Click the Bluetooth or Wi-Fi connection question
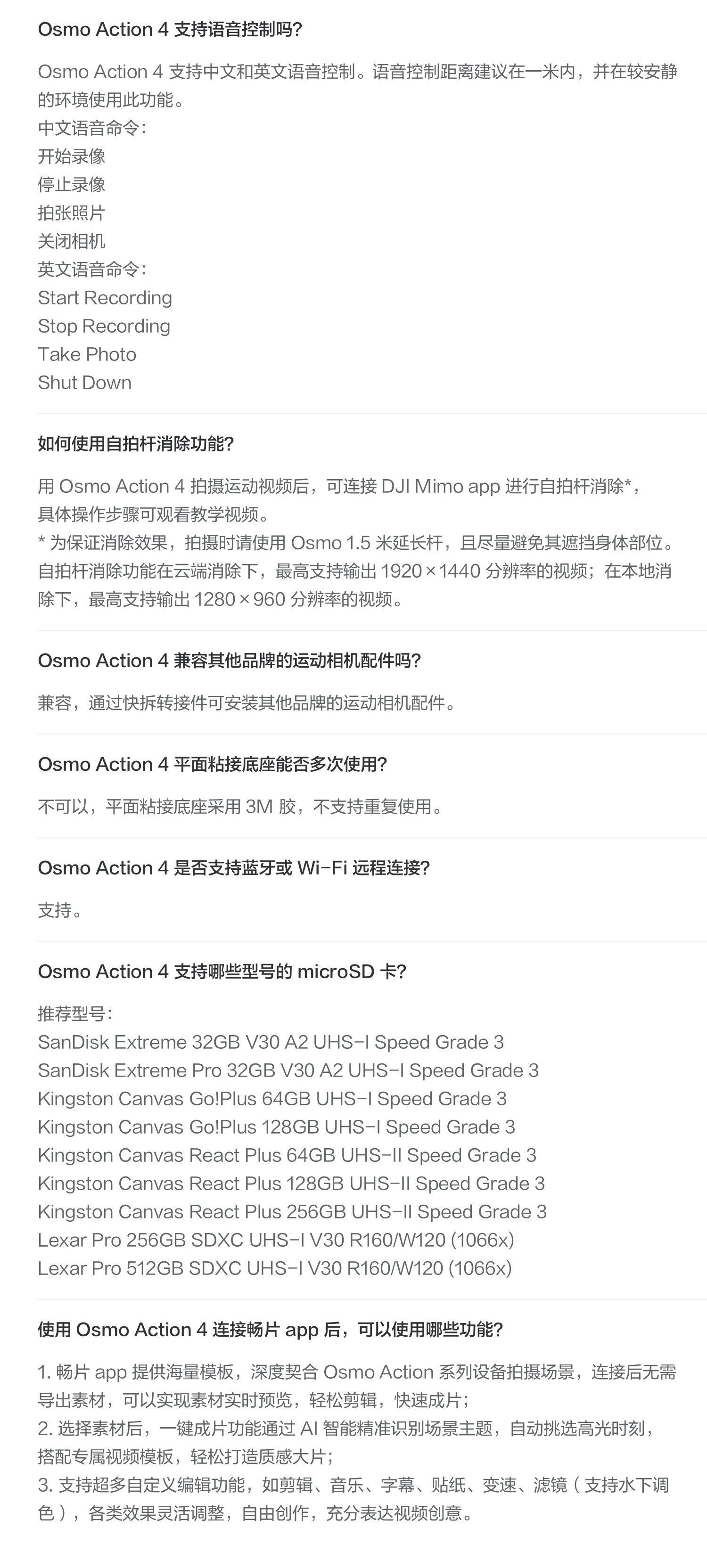This screenshot has width=707, height=1568. (x=234, y=867)
